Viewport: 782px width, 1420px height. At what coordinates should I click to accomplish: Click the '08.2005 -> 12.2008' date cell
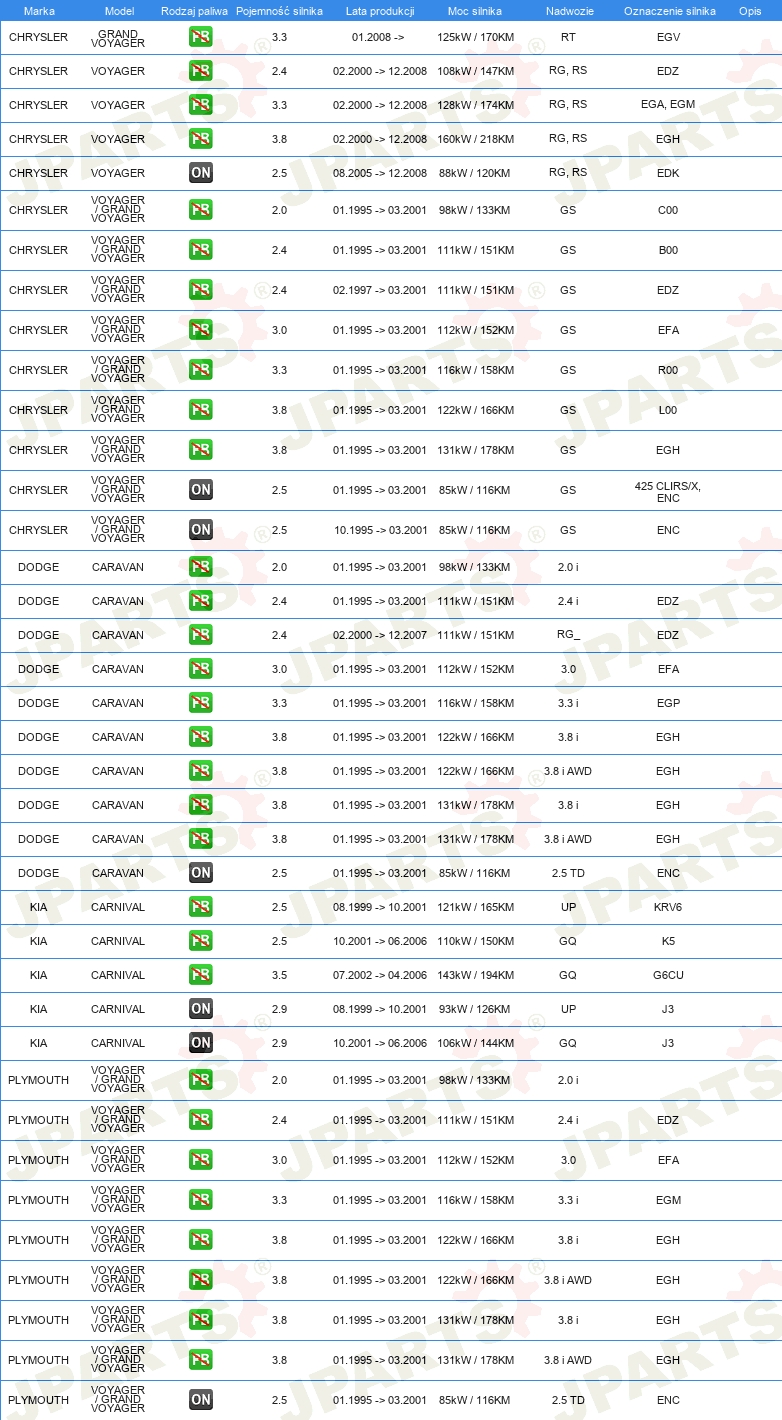(x=380, y=173)
